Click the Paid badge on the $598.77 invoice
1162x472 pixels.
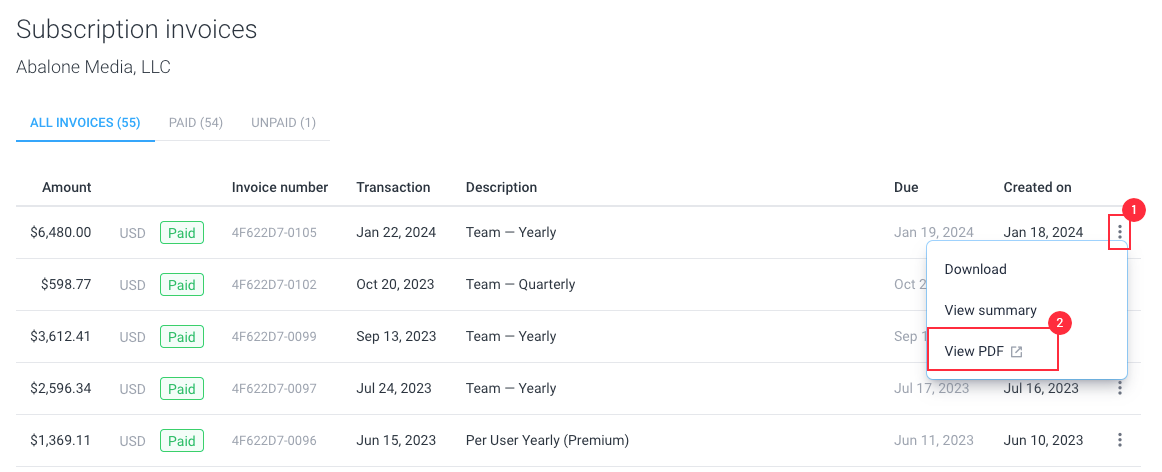(182, 285)
